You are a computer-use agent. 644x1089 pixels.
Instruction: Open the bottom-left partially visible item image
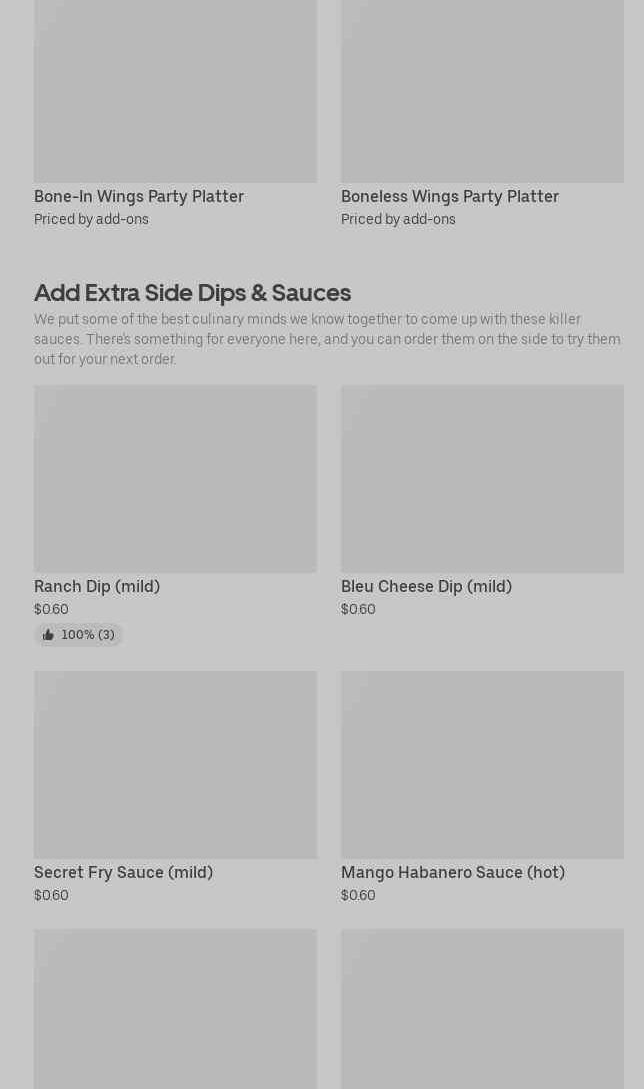pyautogui.click(x=175, y=1009)
